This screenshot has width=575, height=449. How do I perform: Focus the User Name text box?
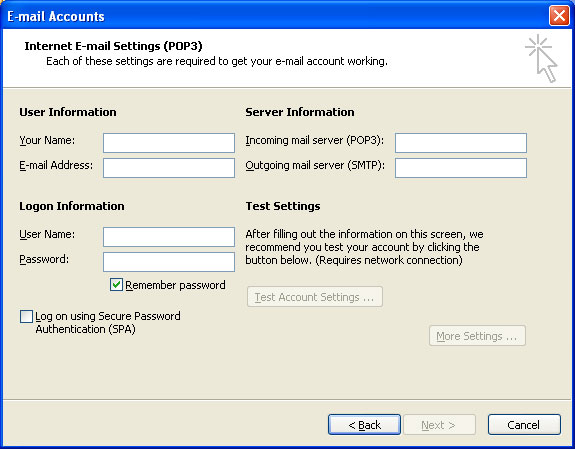(x=169, y=237)
